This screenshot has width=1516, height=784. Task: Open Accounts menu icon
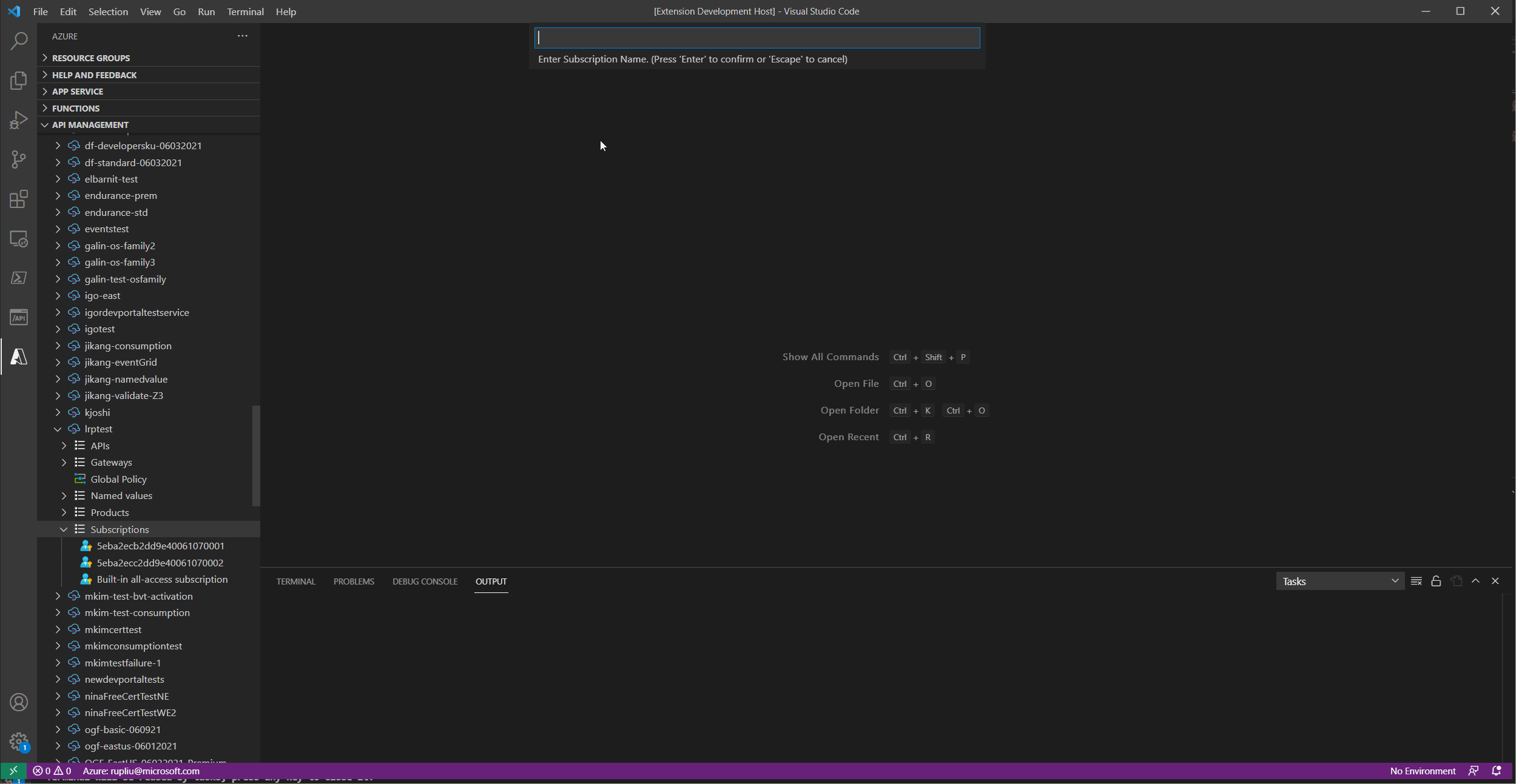(x=19, y=702)
